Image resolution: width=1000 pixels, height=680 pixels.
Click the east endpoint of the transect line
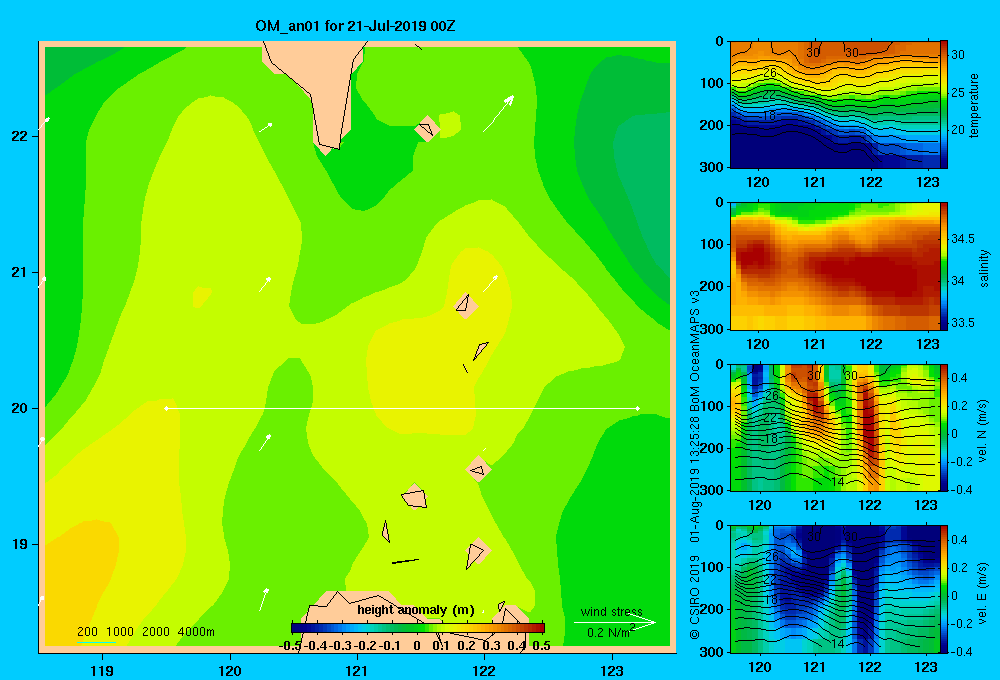(x=638, y=408)
